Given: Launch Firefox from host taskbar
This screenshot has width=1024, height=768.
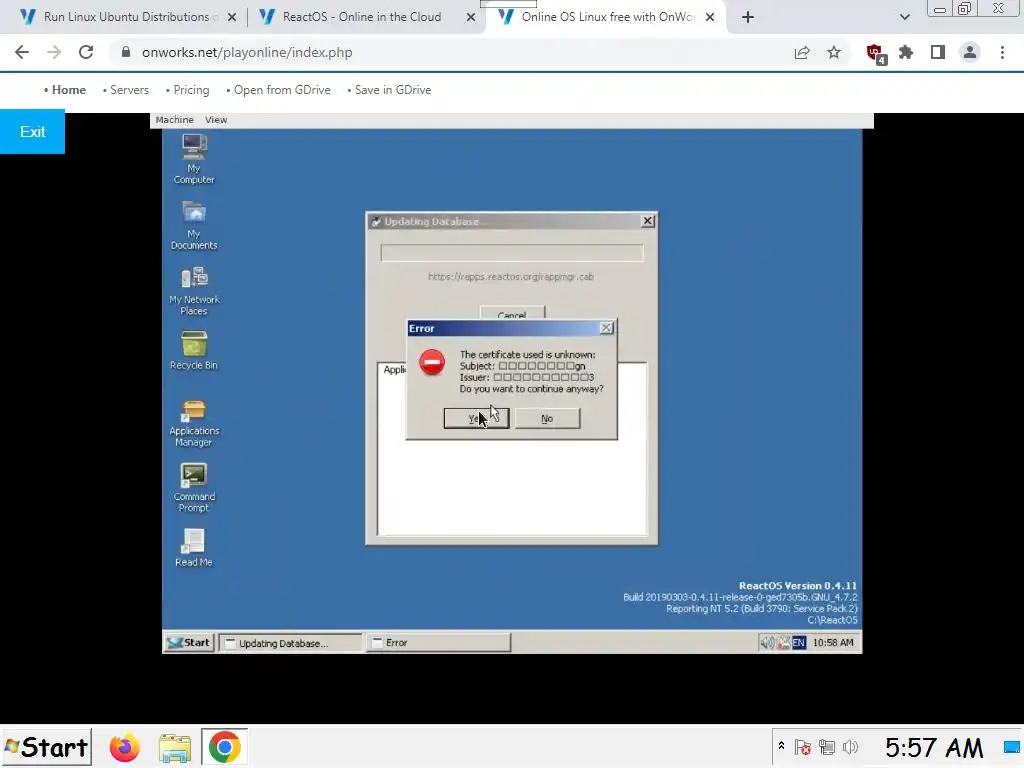Looking at the screenshot, I should coord(124,748).
